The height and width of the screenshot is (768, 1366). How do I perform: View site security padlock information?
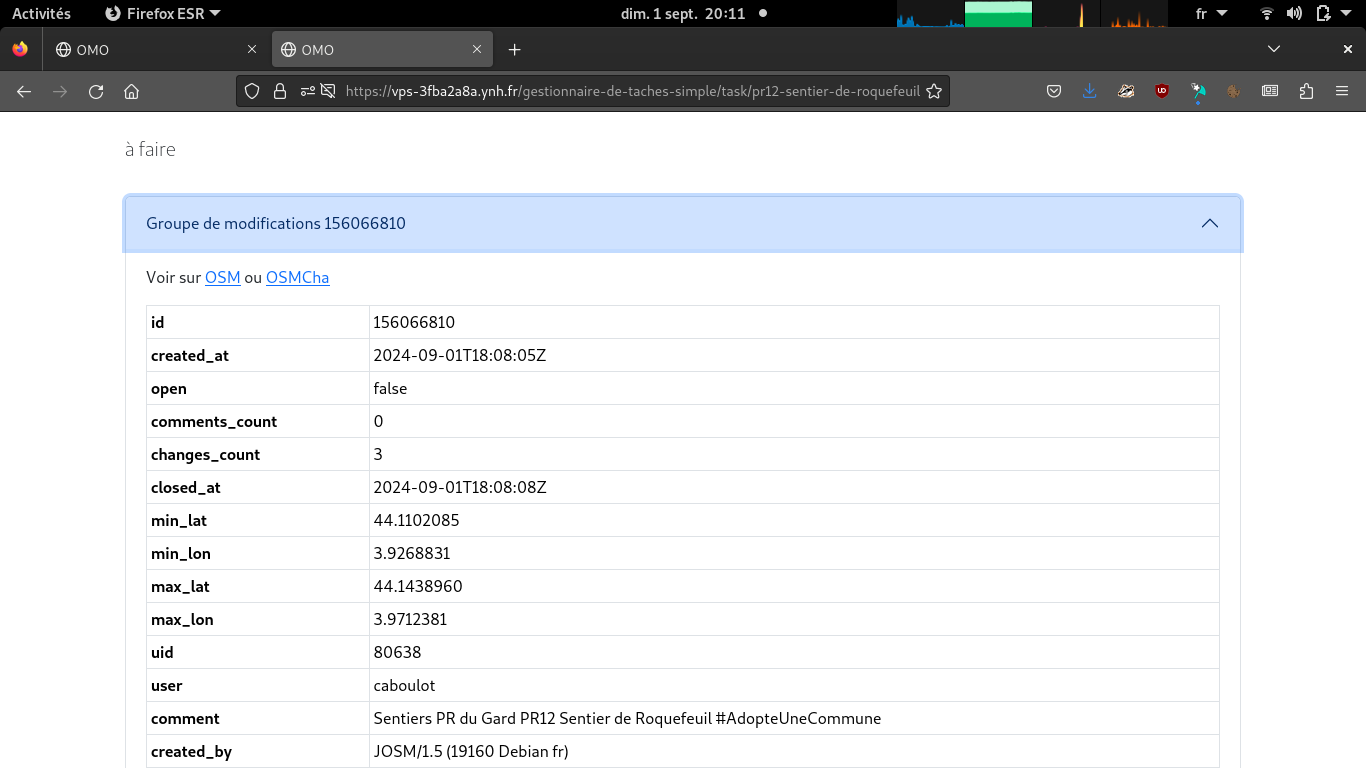tap(280, 91)
